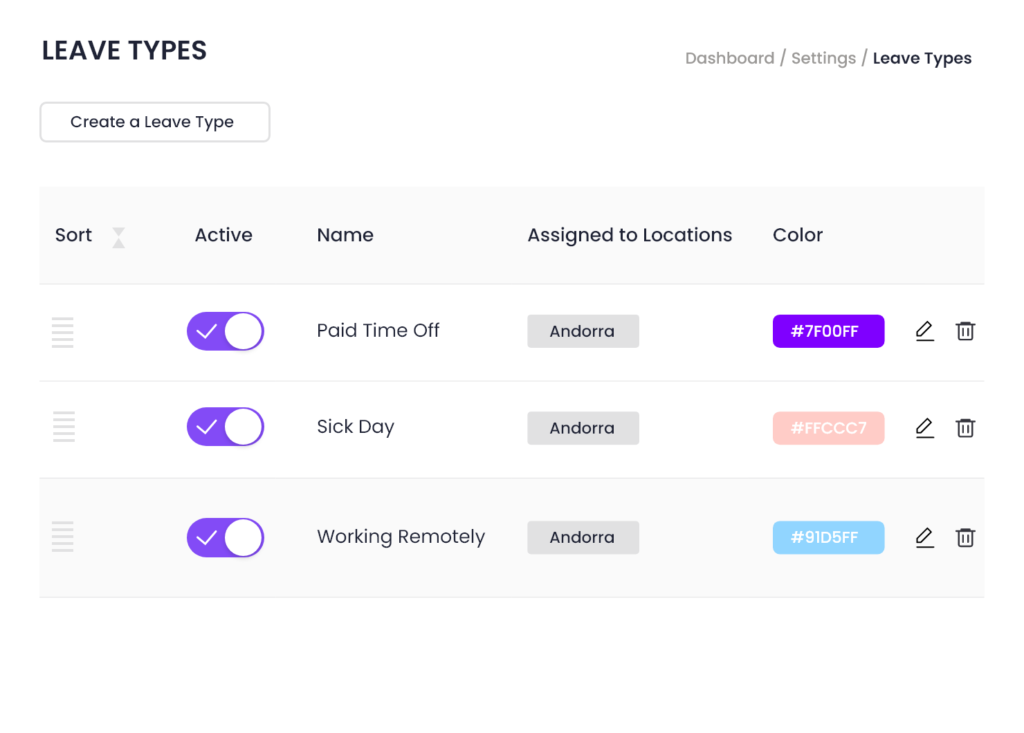
Task: Click the Working Remotely row drag handle
Action: point(63,537)
